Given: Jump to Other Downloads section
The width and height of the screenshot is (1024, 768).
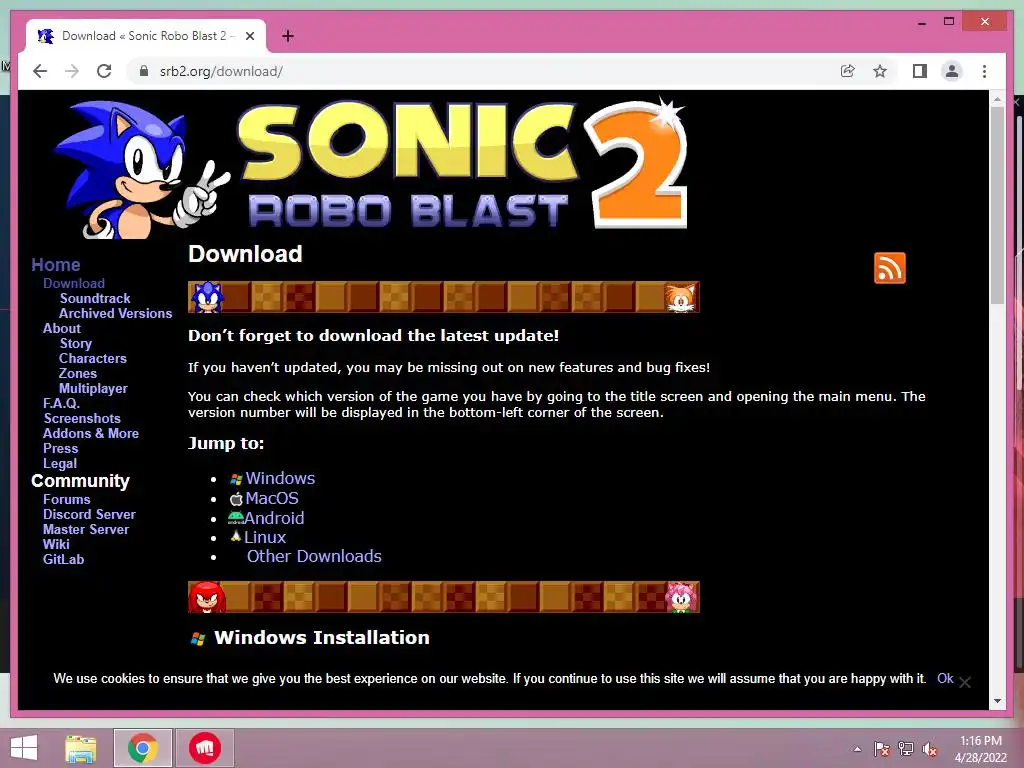Looking at the screenshot, I should [314, 556].
